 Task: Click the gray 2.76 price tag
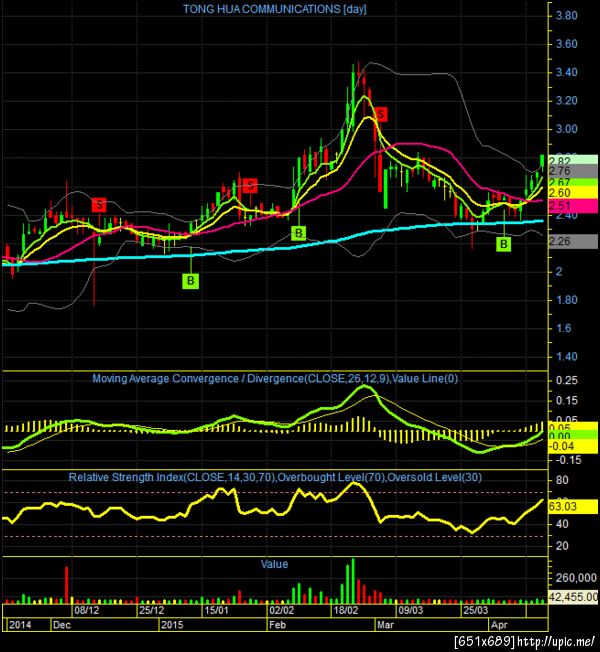[x=573, y=170]
